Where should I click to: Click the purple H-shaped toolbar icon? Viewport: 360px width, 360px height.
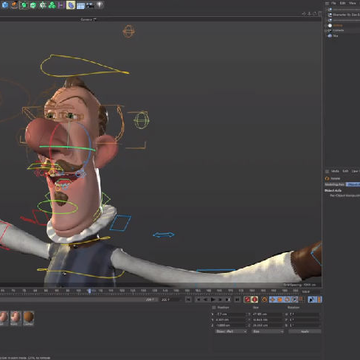61,5
